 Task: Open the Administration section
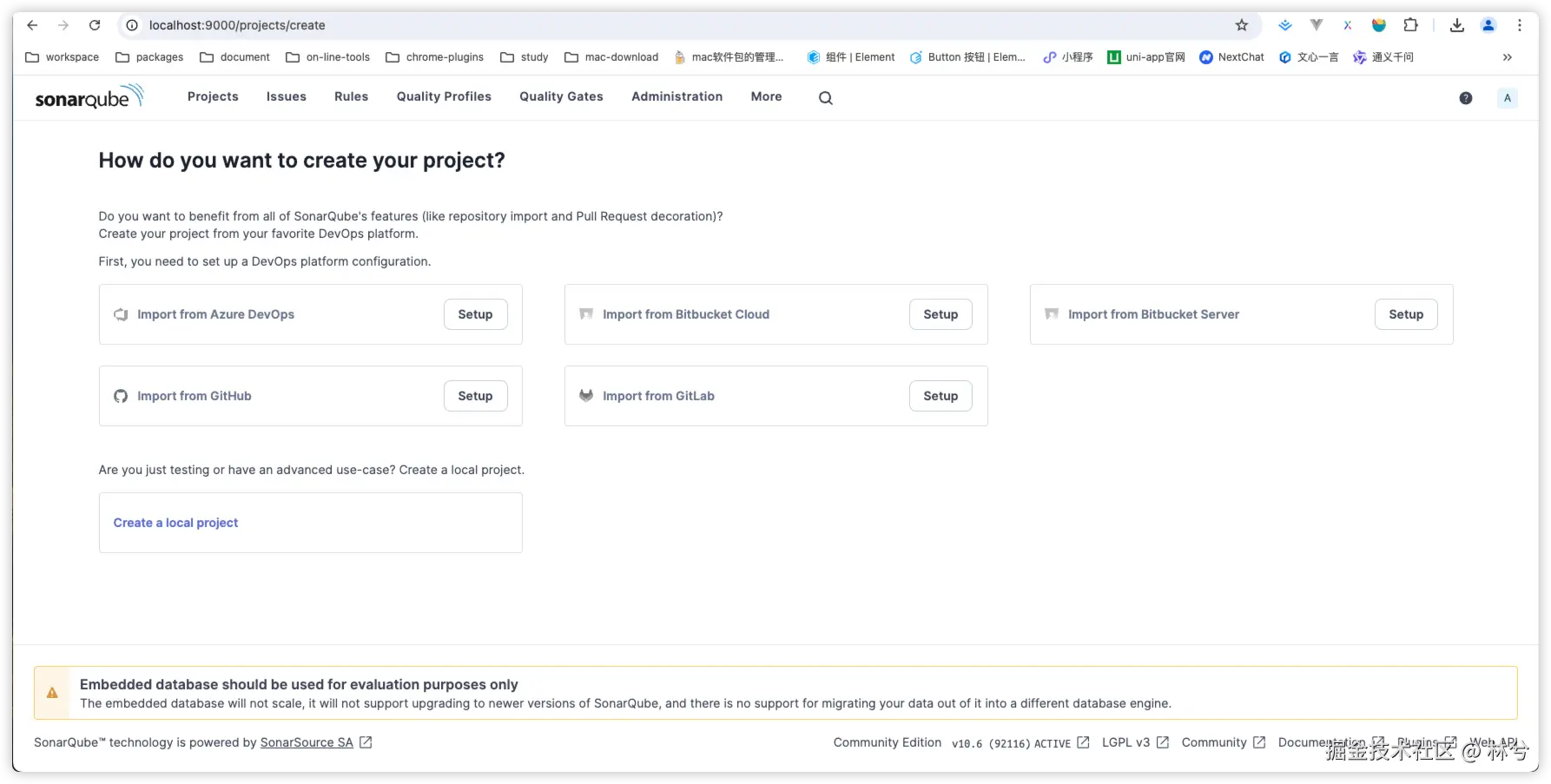click(677, 96)
